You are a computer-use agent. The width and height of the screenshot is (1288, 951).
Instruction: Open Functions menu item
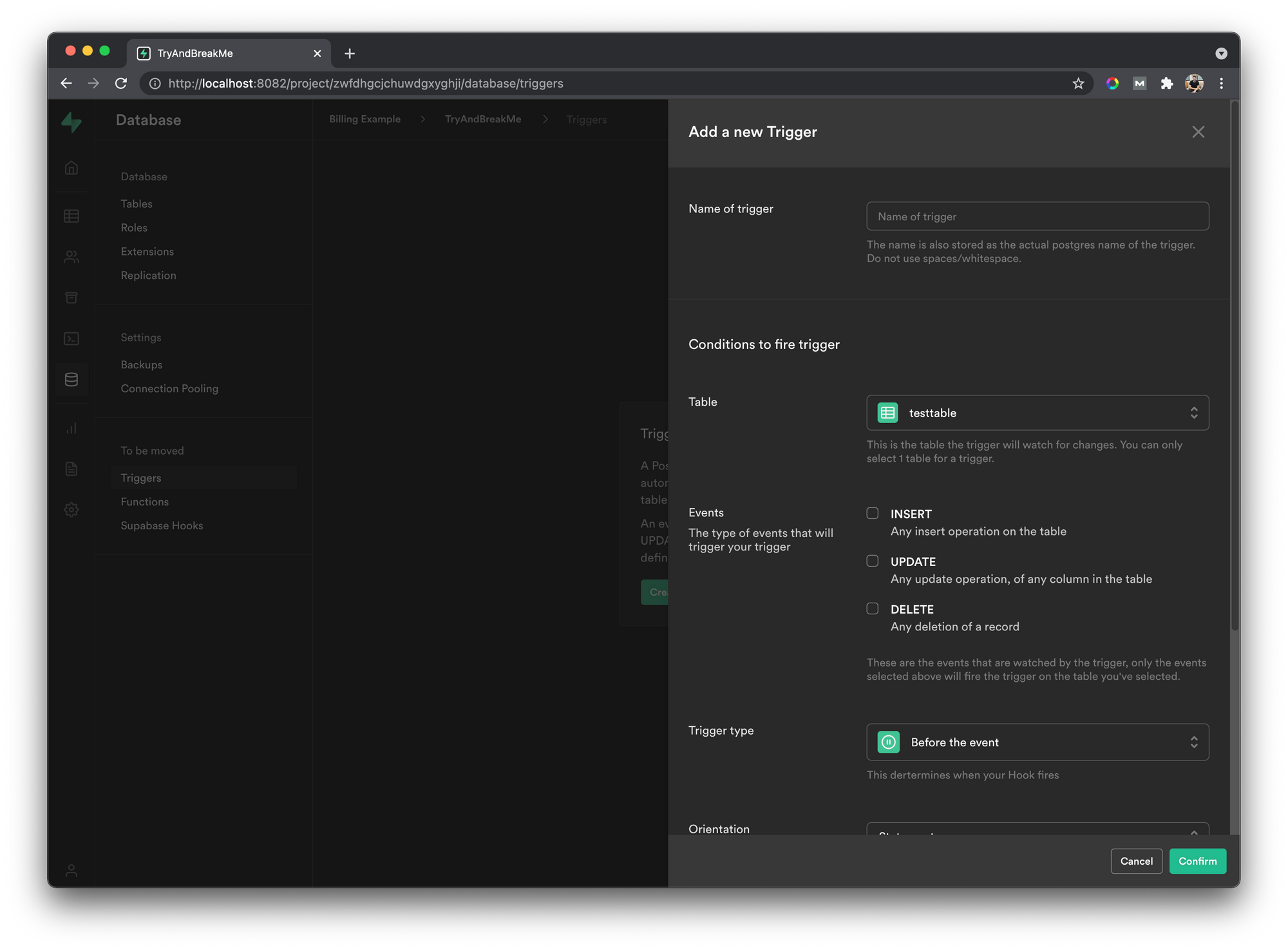[x=145, y=502]
